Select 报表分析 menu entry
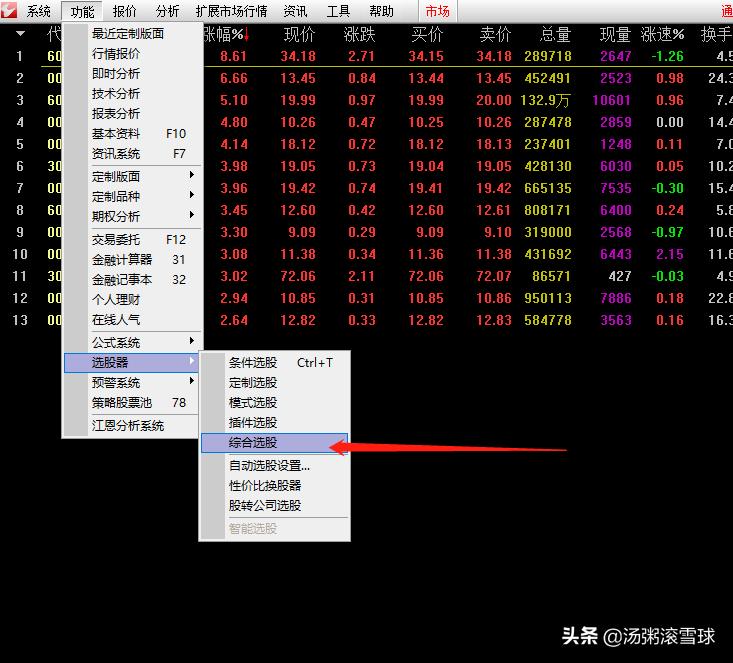 131,114
